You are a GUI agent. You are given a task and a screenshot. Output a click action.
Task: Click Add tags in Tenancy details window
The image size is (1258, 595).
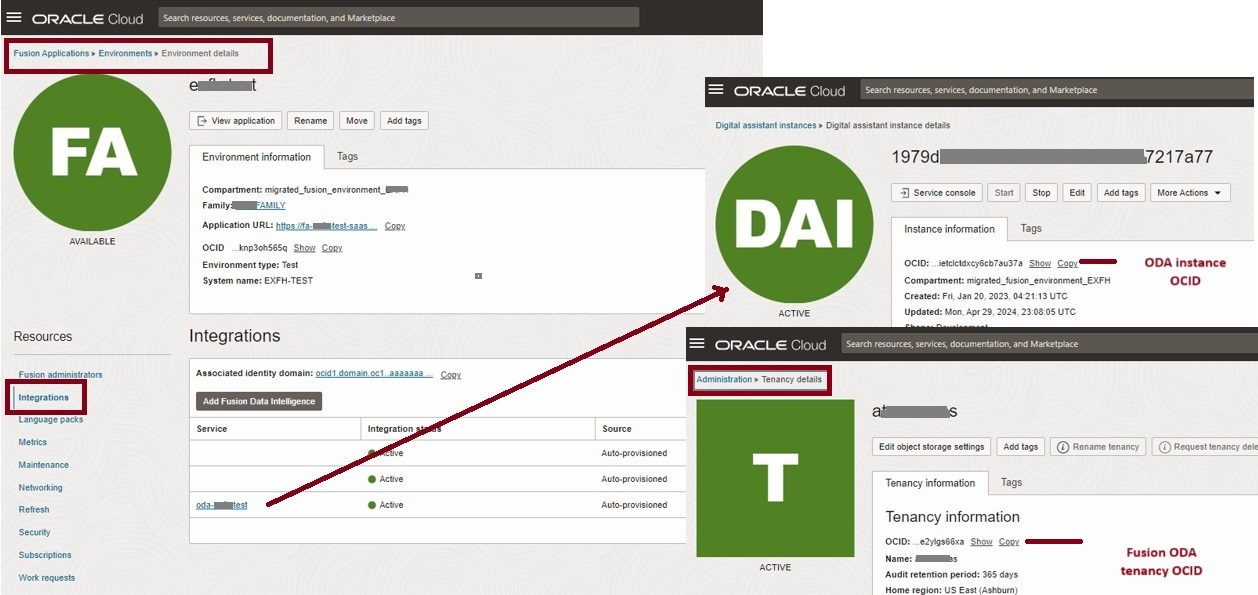point(1021,447)
